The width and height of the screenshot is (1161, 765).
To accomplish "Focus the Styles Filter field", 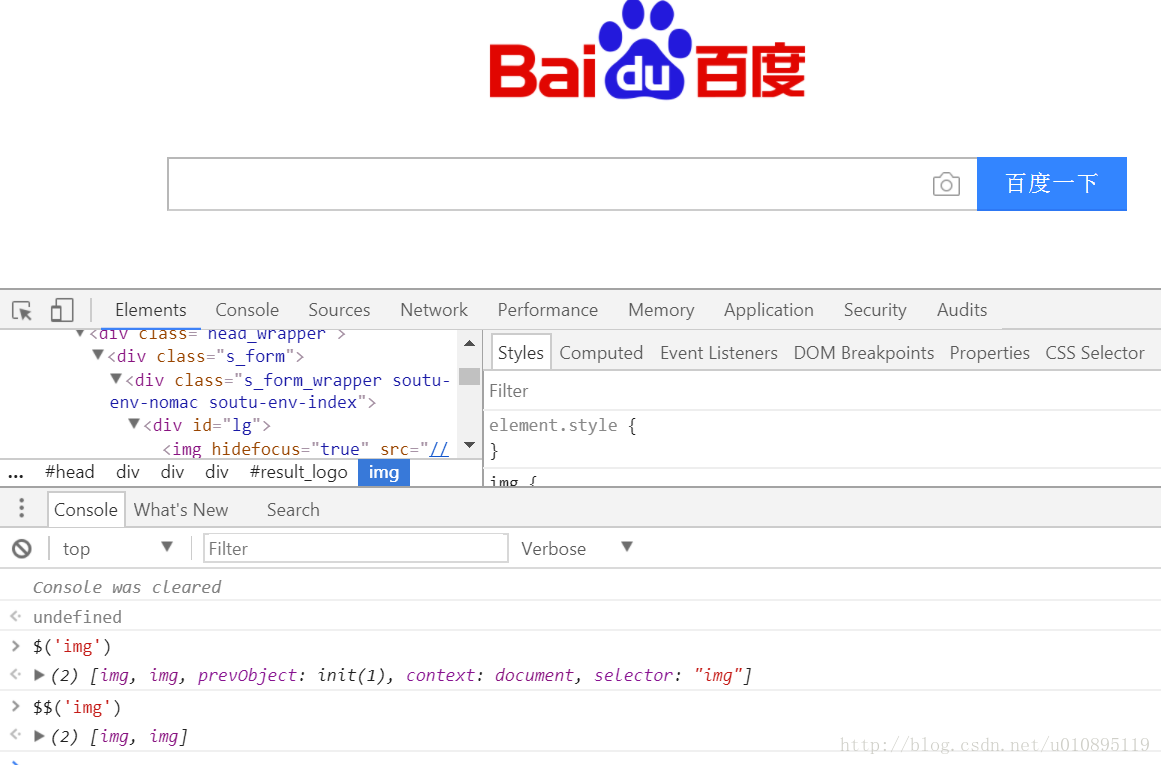I will pyautogui.click(x=822, y=391).
